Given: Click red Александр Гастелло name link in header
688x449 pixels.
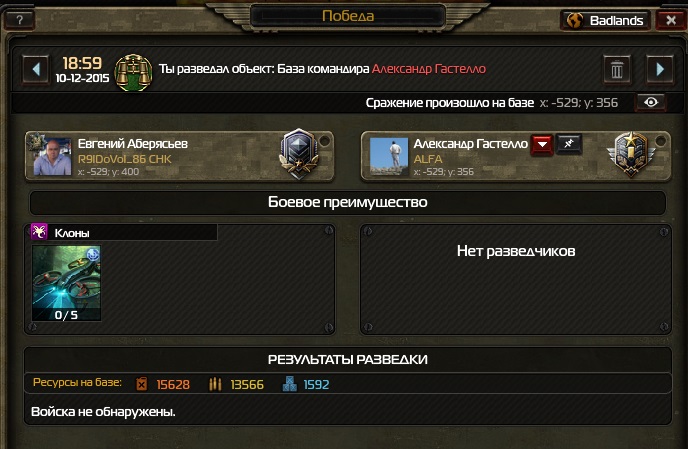Looking at the screenshot, I should [429, 69].
